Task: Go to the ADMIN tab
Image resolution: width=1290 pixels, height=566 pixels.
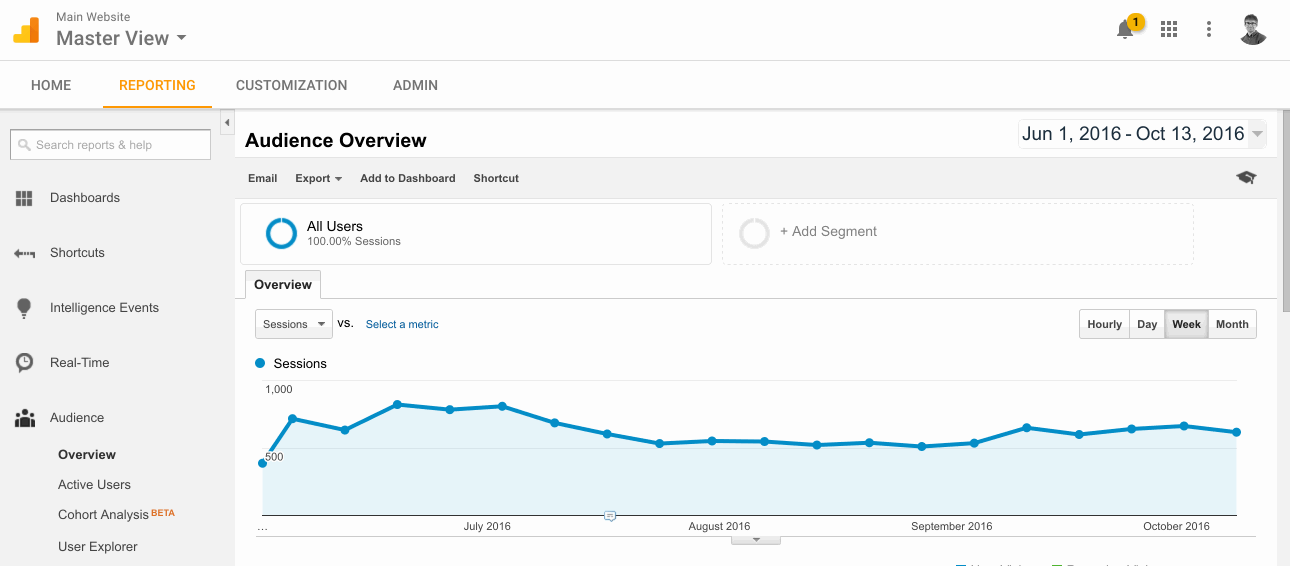Action: point(415,85)
